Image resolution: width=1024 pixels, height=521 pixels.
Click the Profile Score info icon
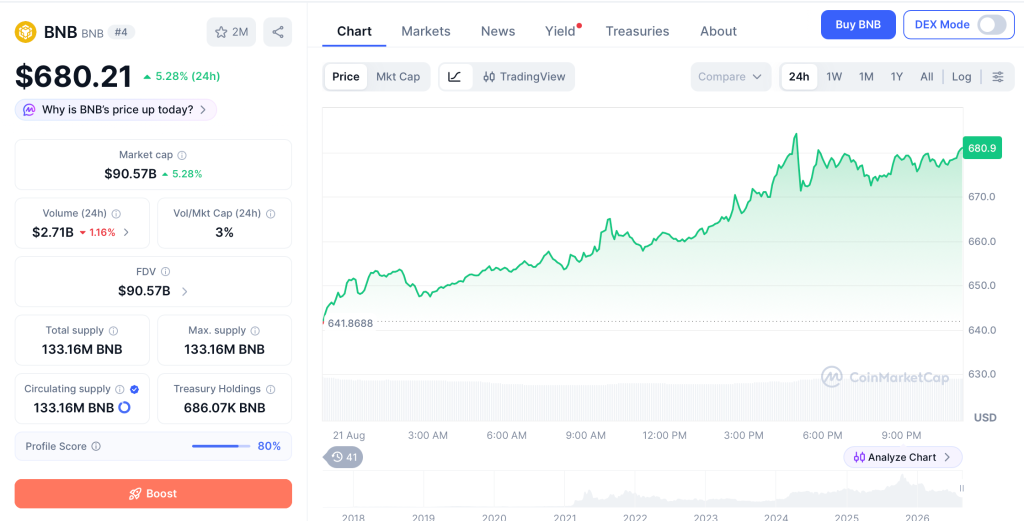tap(96, 447)
